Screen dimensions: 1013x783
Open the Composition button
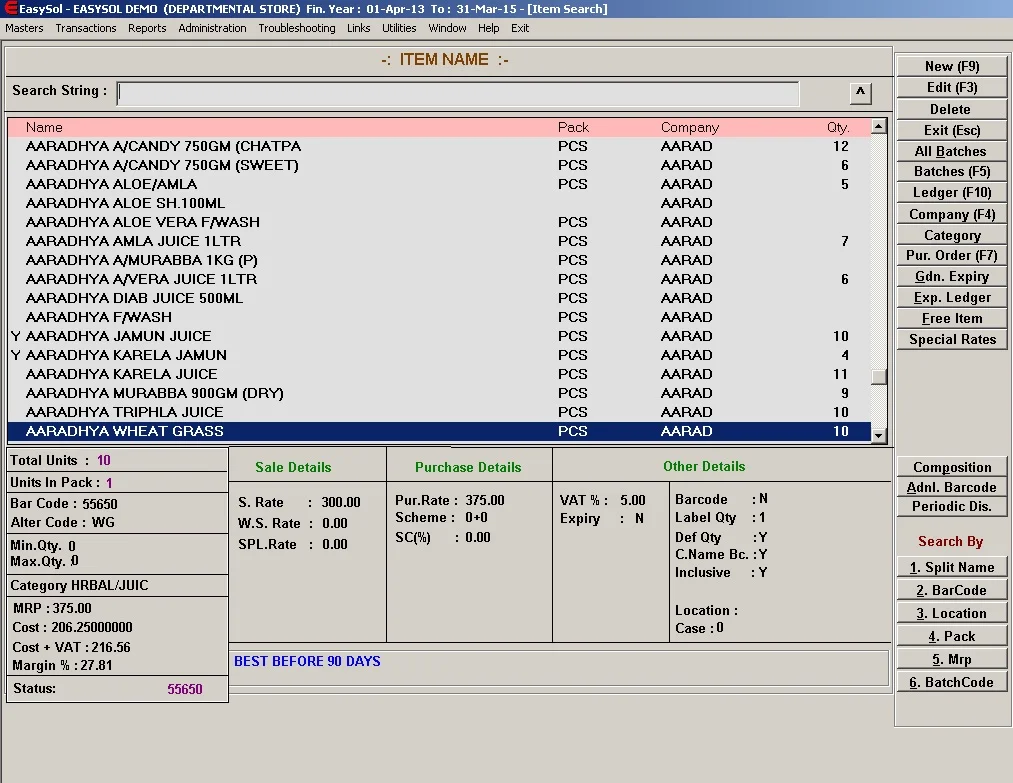point(951,467)
